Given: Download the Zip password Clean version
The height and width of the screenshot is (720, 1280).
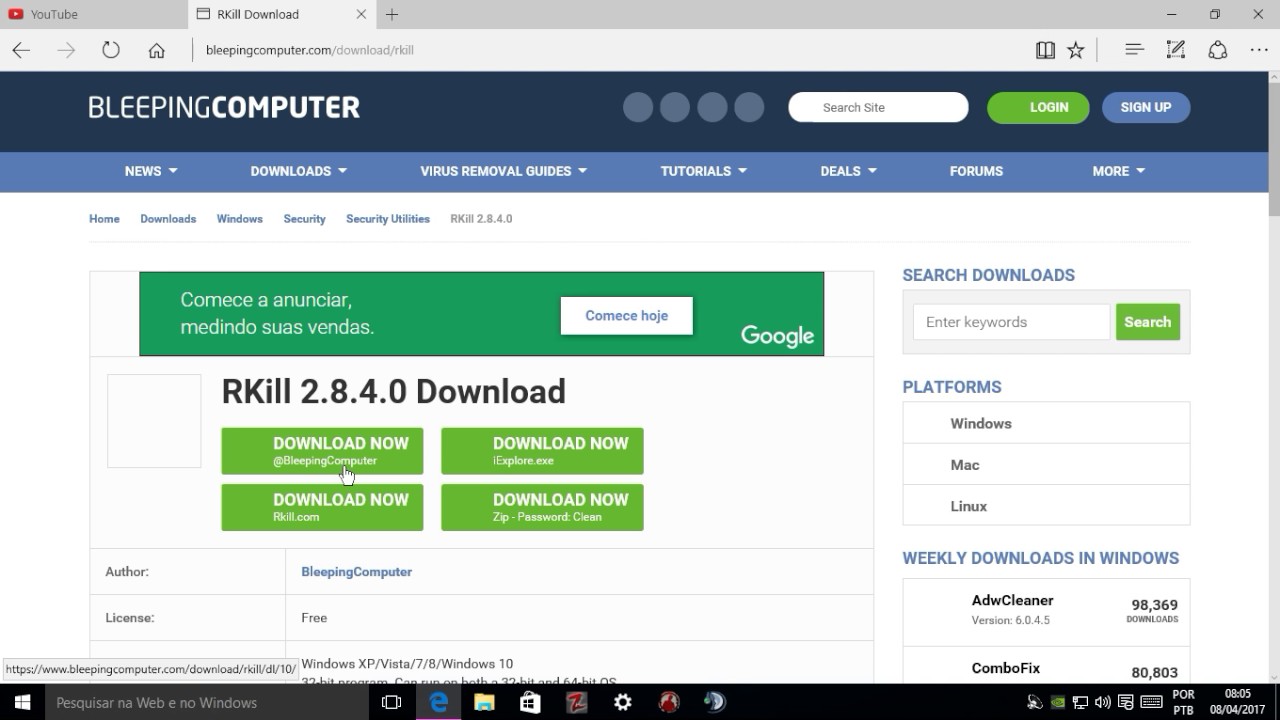Looking at the screenshot, I should point(542,507).
